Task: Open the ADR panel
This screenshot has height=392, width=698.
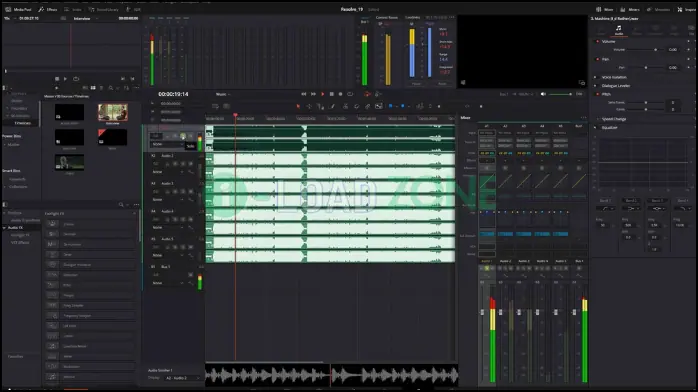Action: pyautogui.click(x=134, y=9)
